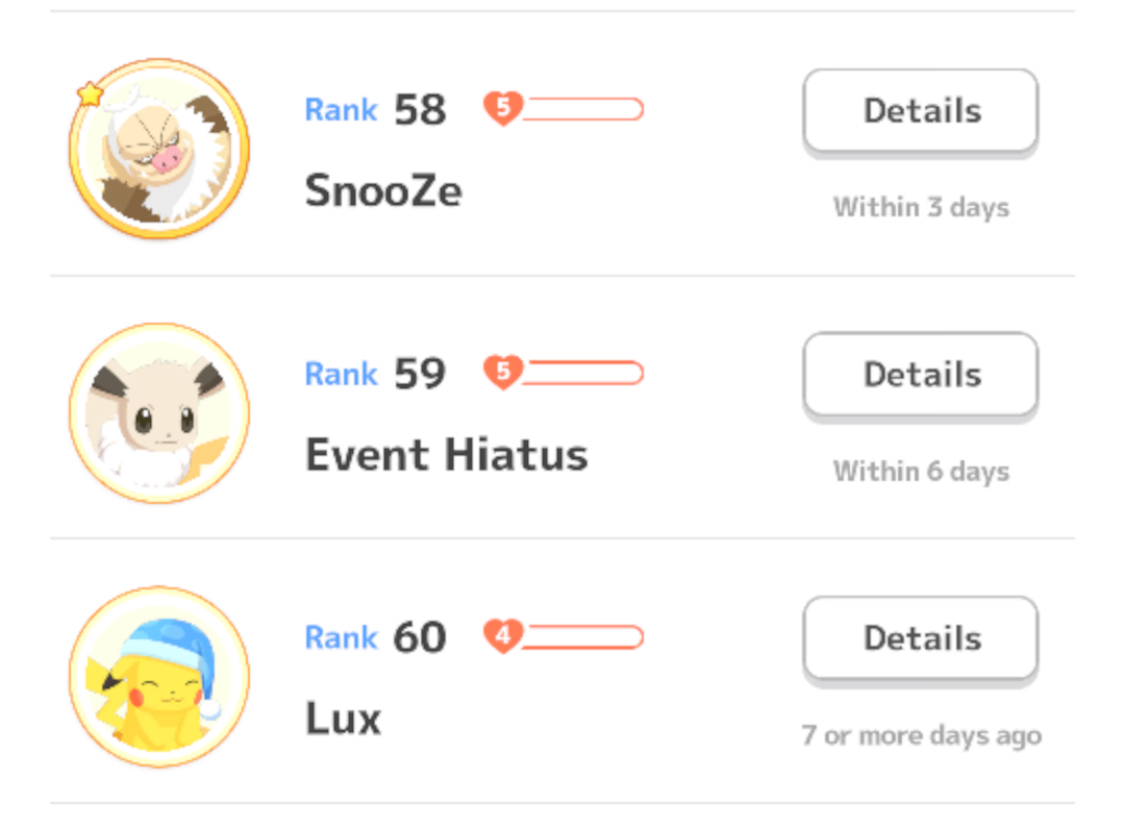Click Lux's friendship heart level 4 icon
Screen dimensions: 1125x817
(503, 636)
